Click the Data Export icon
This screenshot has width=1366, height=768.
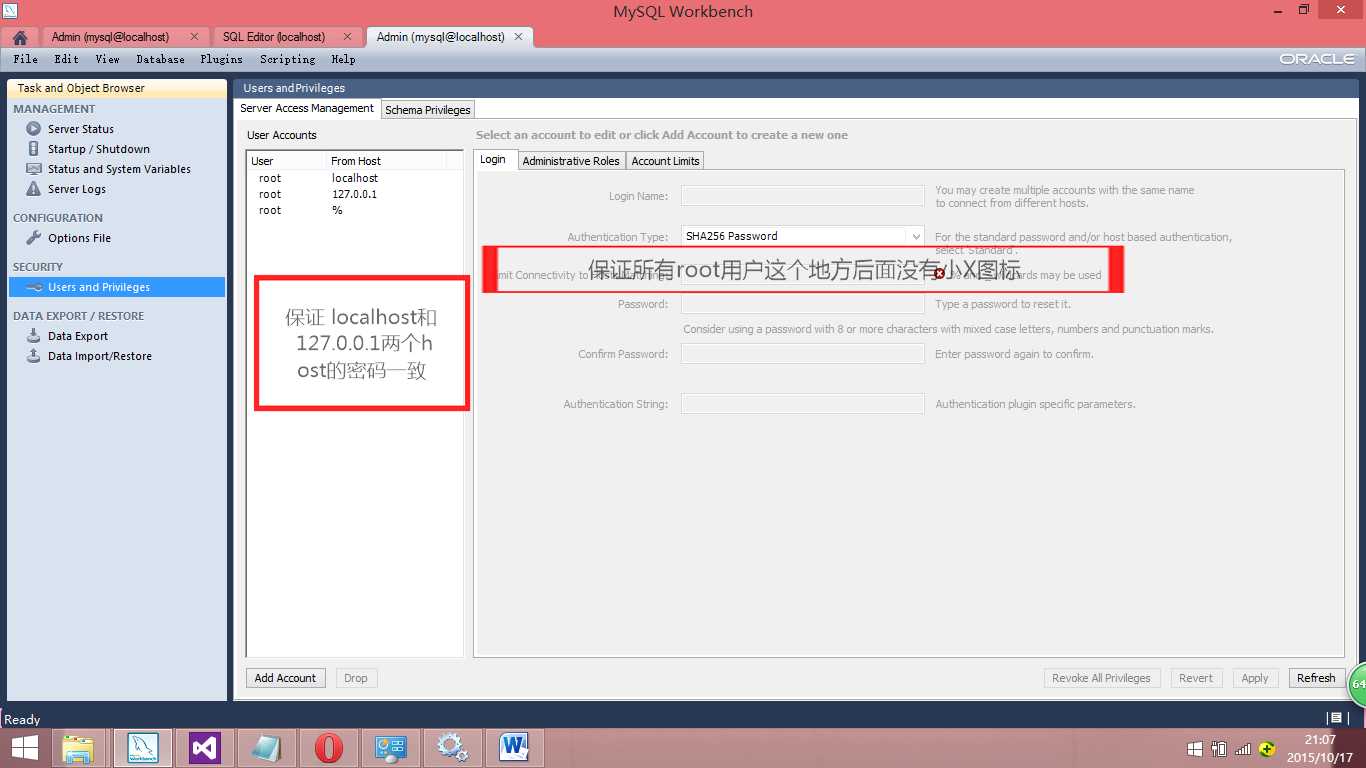[34, 336]
